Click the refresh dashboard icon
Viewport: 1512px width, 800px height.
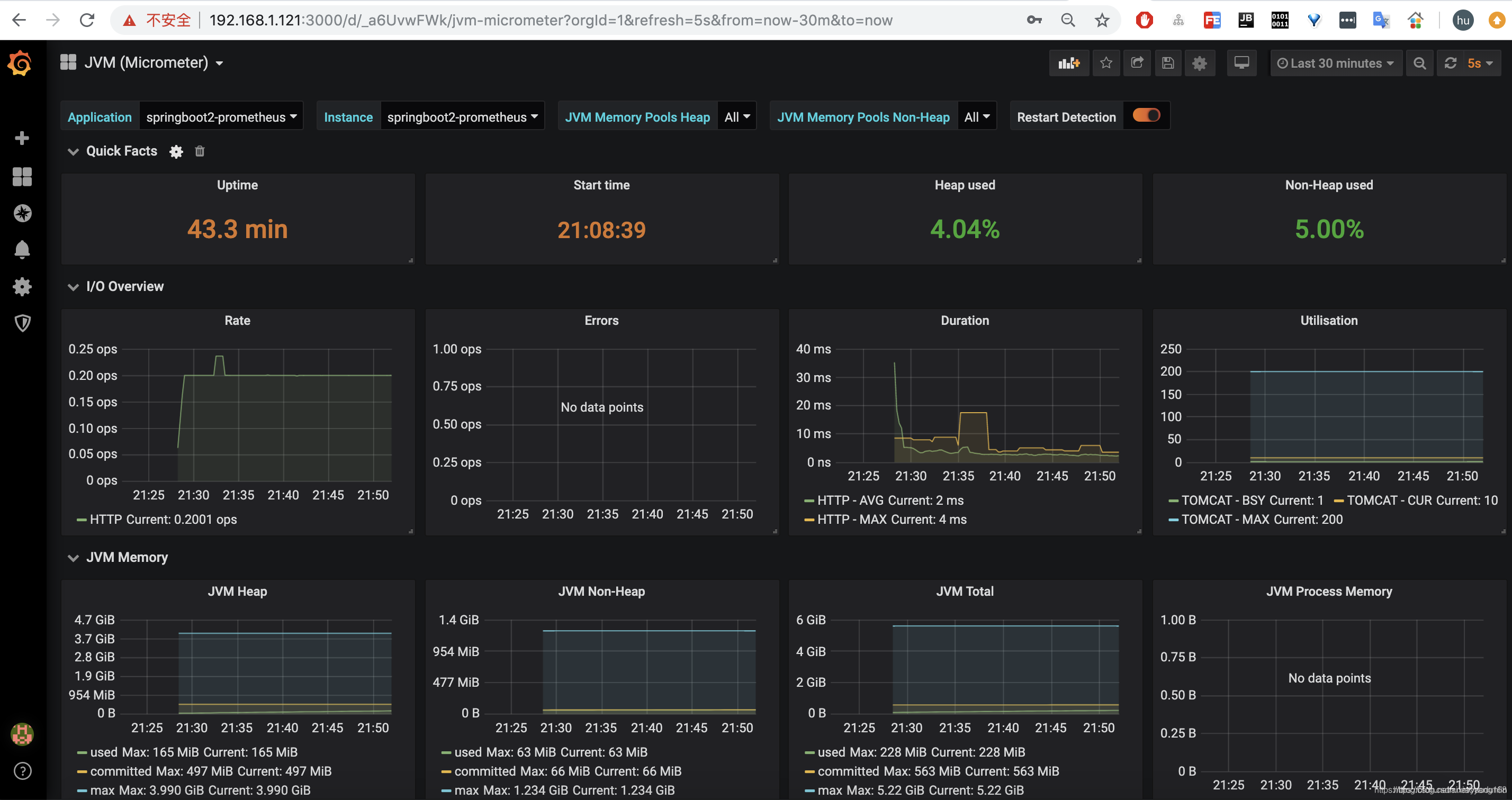point(1451,63)
